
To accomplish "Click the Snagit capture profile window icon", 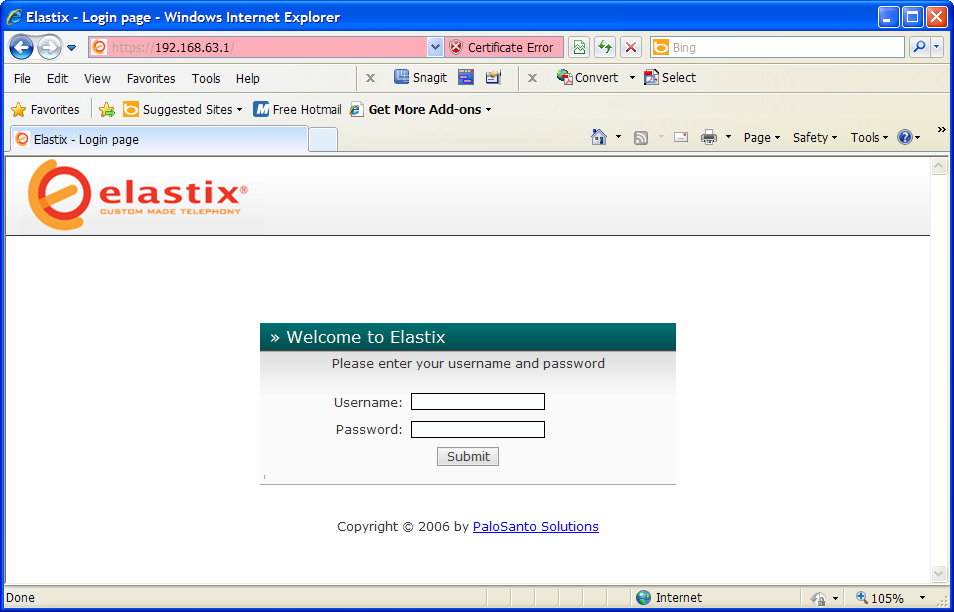I will [466, 77].
